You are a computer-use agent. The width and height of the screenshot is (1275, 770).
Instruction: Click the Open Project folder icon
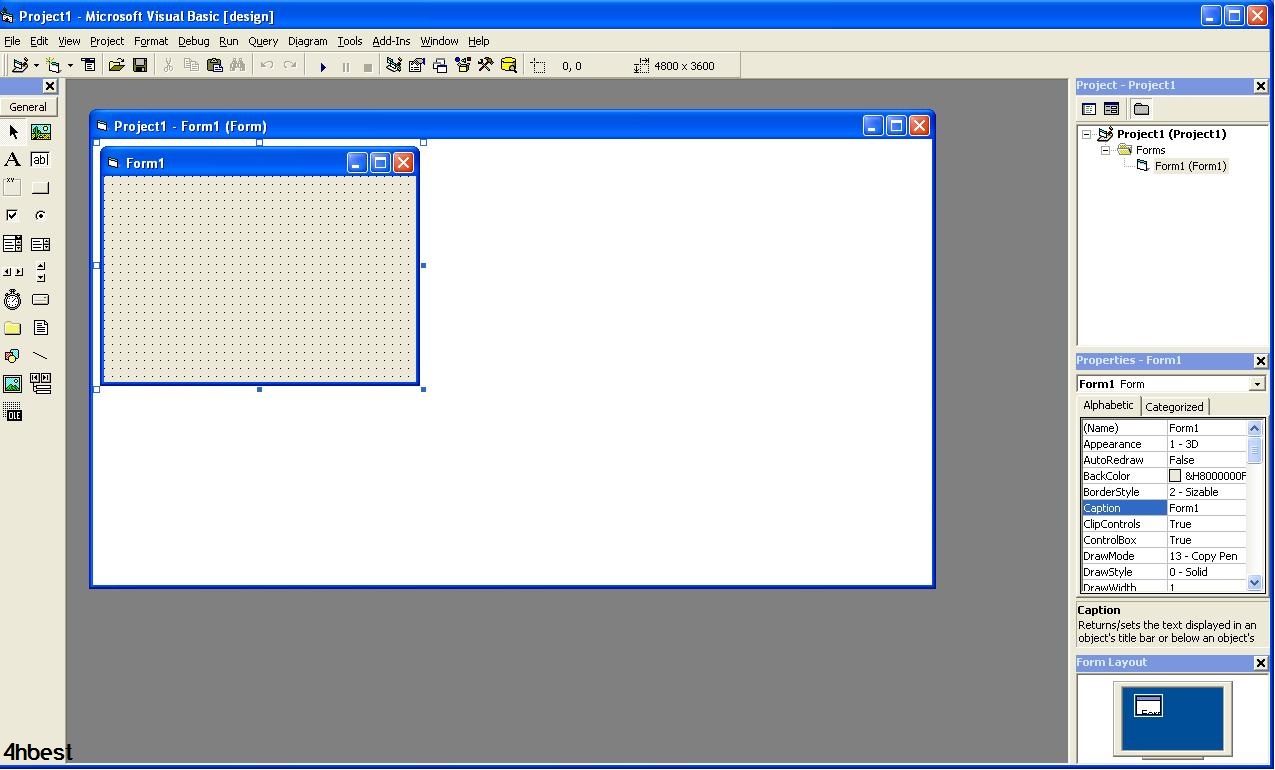pos(116,66)
